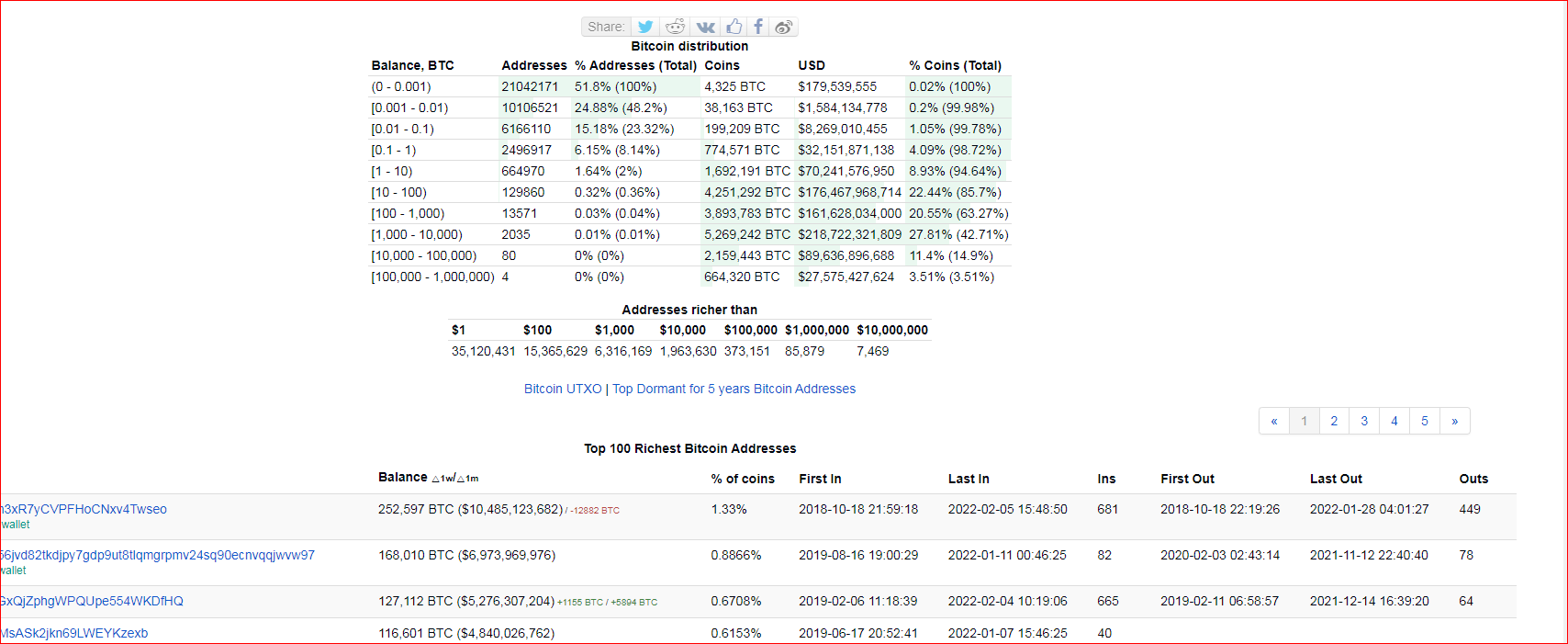Click the 5,269,242 BTC coins cell

747,234
